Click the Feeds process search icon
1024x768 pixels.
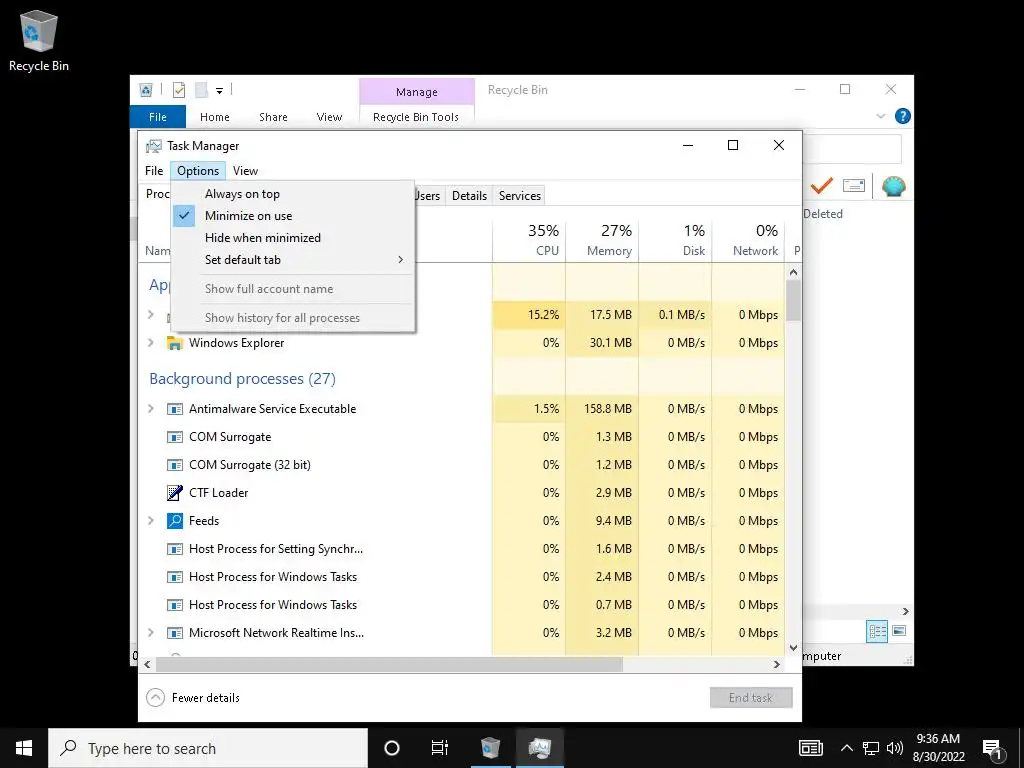(x=174, y=520)
